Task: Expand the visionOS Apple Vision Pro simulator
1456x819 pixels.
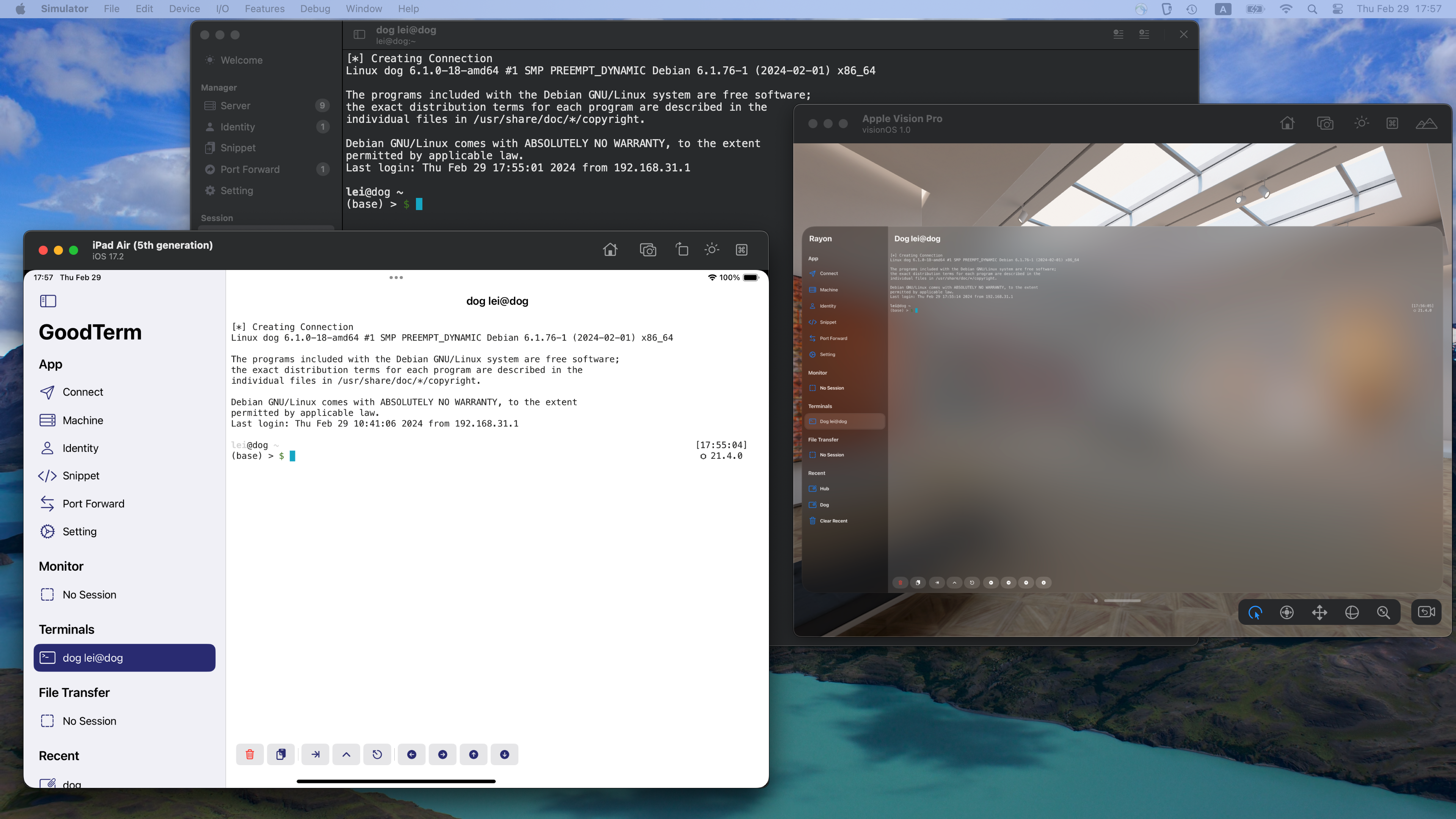Action: tap(843, 123)
